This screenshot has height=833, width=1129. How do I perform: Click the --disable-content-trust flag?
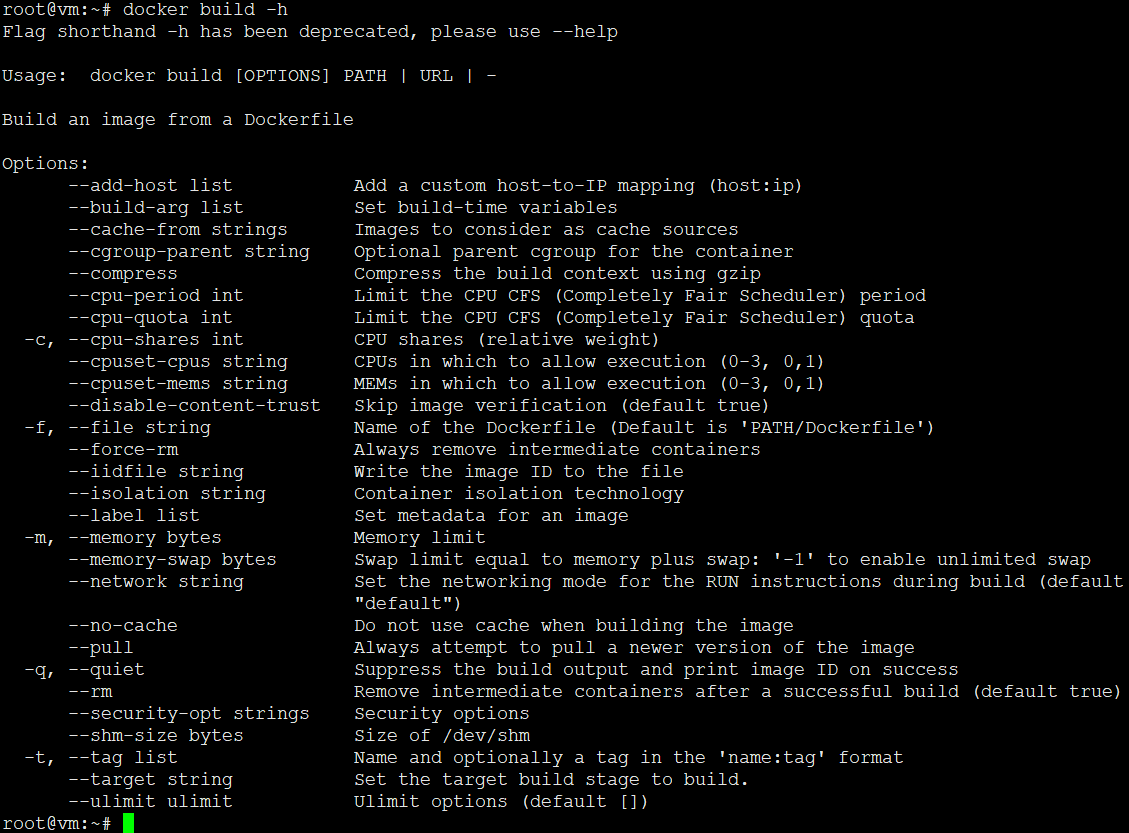pyautogui.click(x=194, y=406)
